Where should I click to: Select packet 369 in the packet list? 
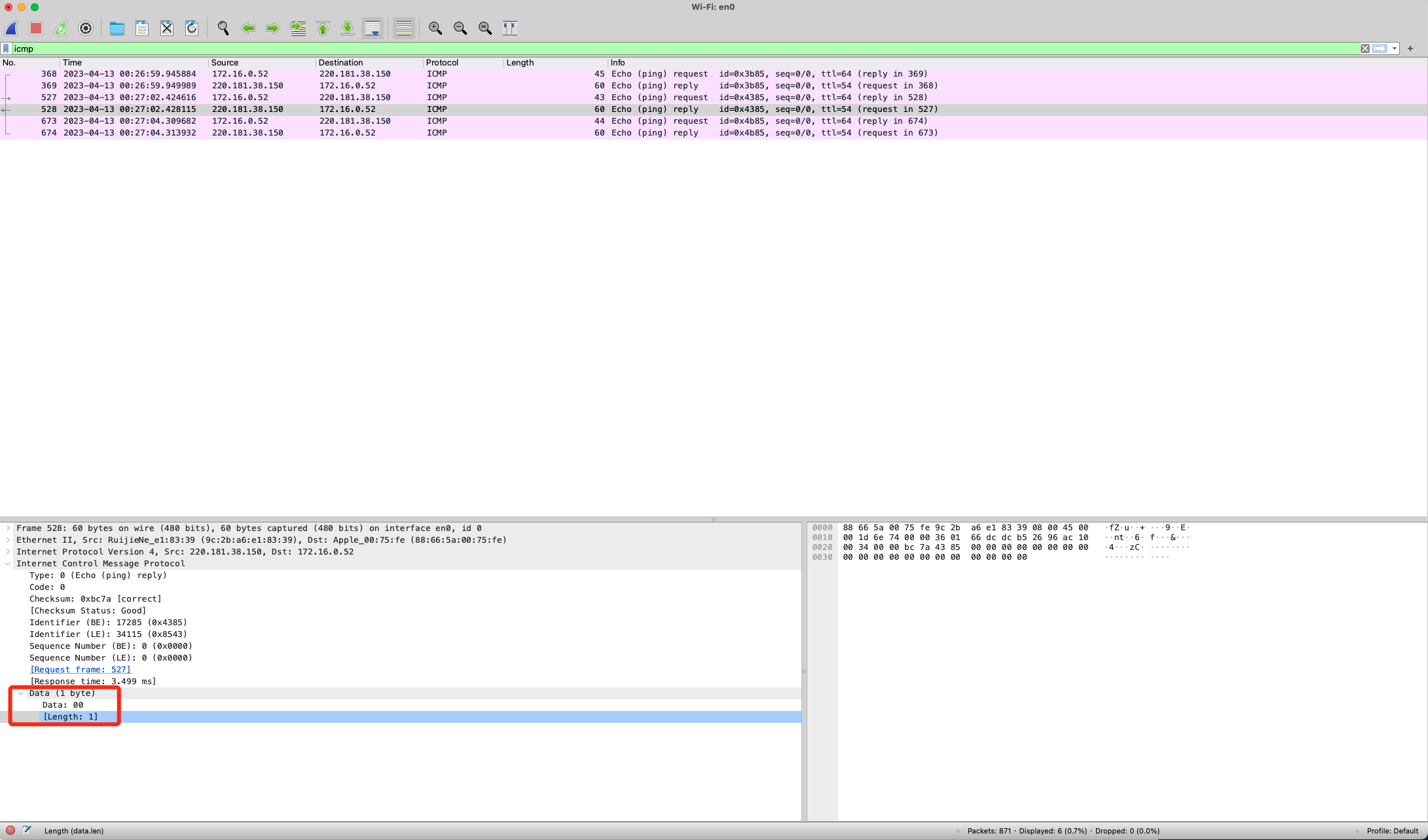point(393,85)
